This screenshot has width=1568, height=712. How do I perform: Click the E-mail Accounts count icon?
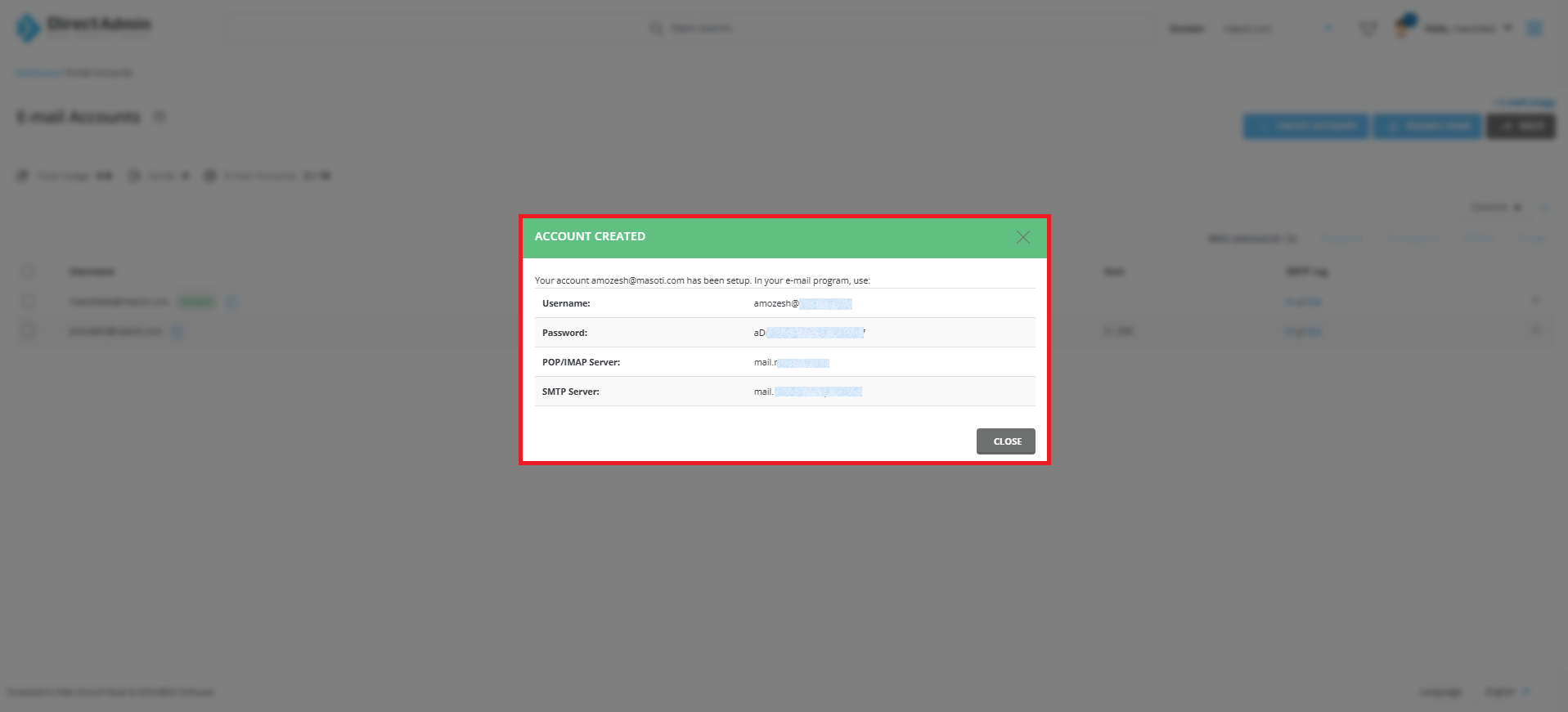(210, 176)
